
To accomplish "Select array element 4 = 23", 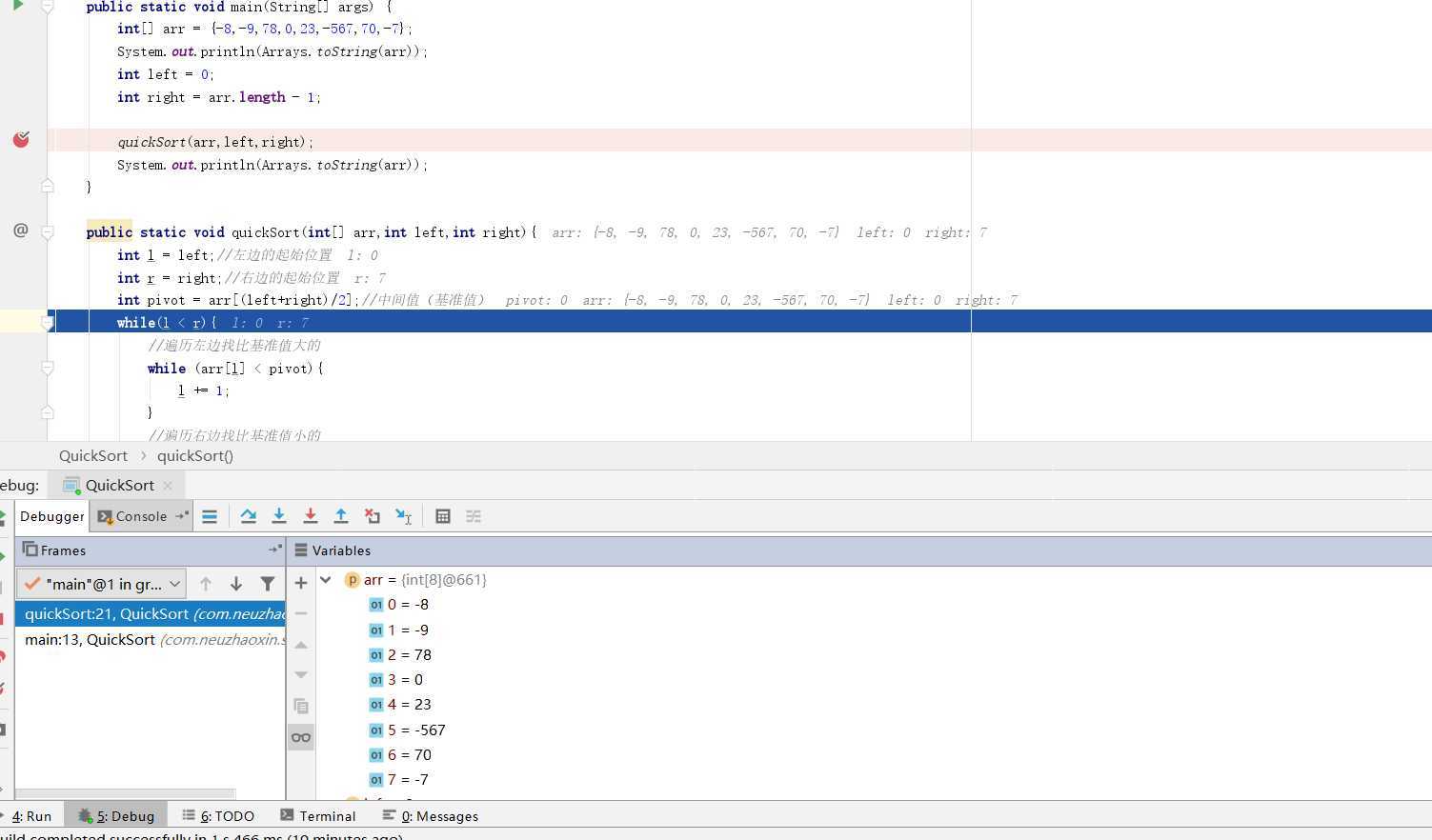I will pos(401,705).
